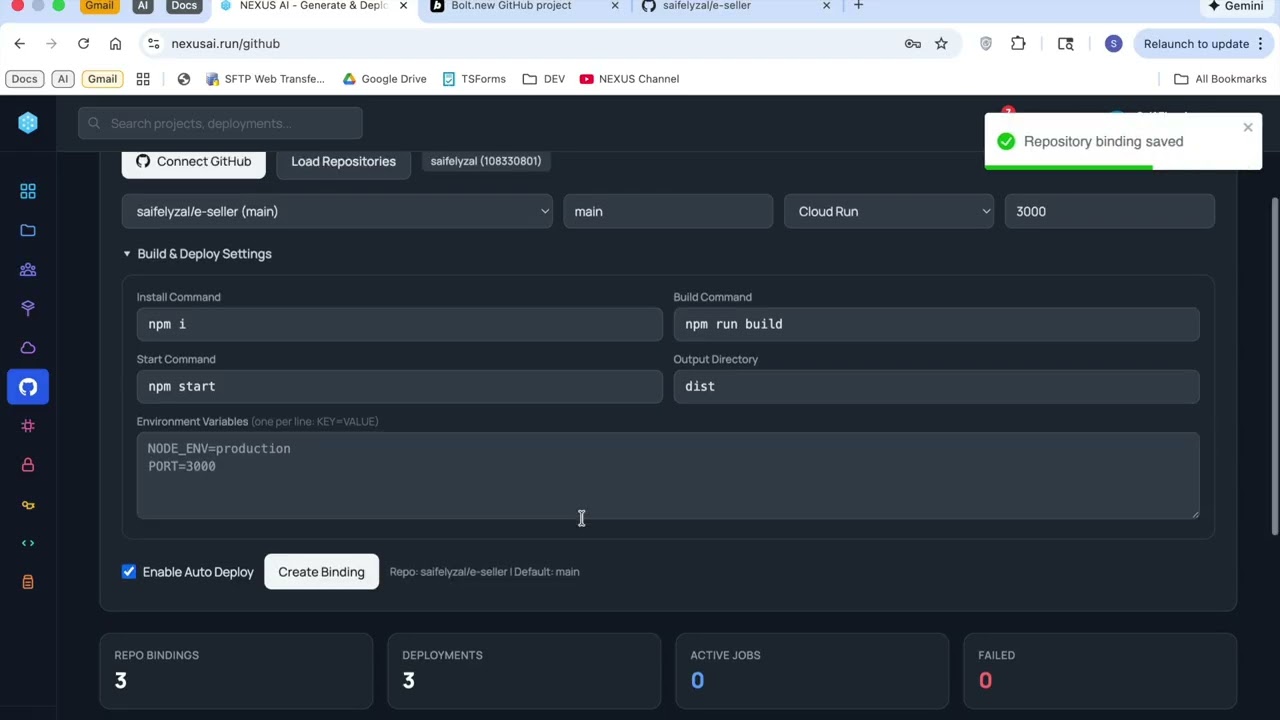Open the pinned Gmail tab
This screenshot has width=1280, height=720.
(x=99, y=6)
